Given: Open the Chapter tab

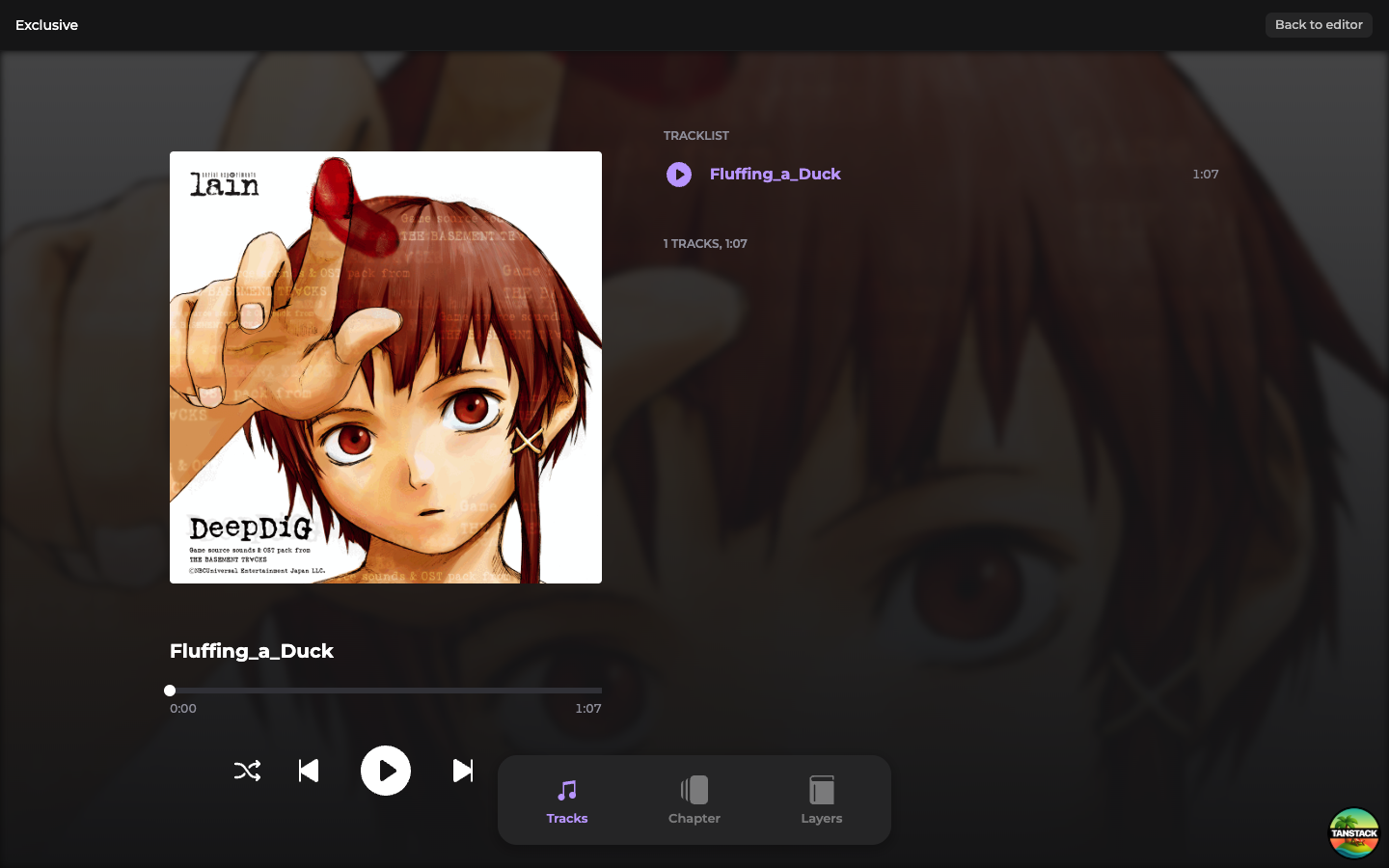Looking at the screenshot, I should coord(694,800).
